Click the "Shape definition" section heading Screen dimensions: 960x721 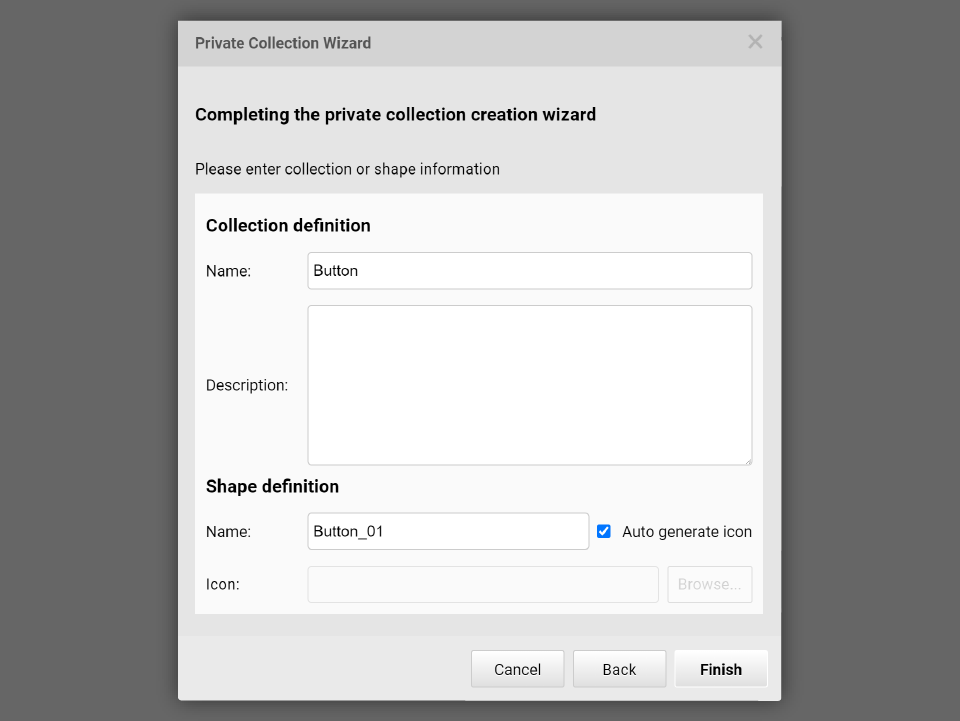[x=272, y=487]
